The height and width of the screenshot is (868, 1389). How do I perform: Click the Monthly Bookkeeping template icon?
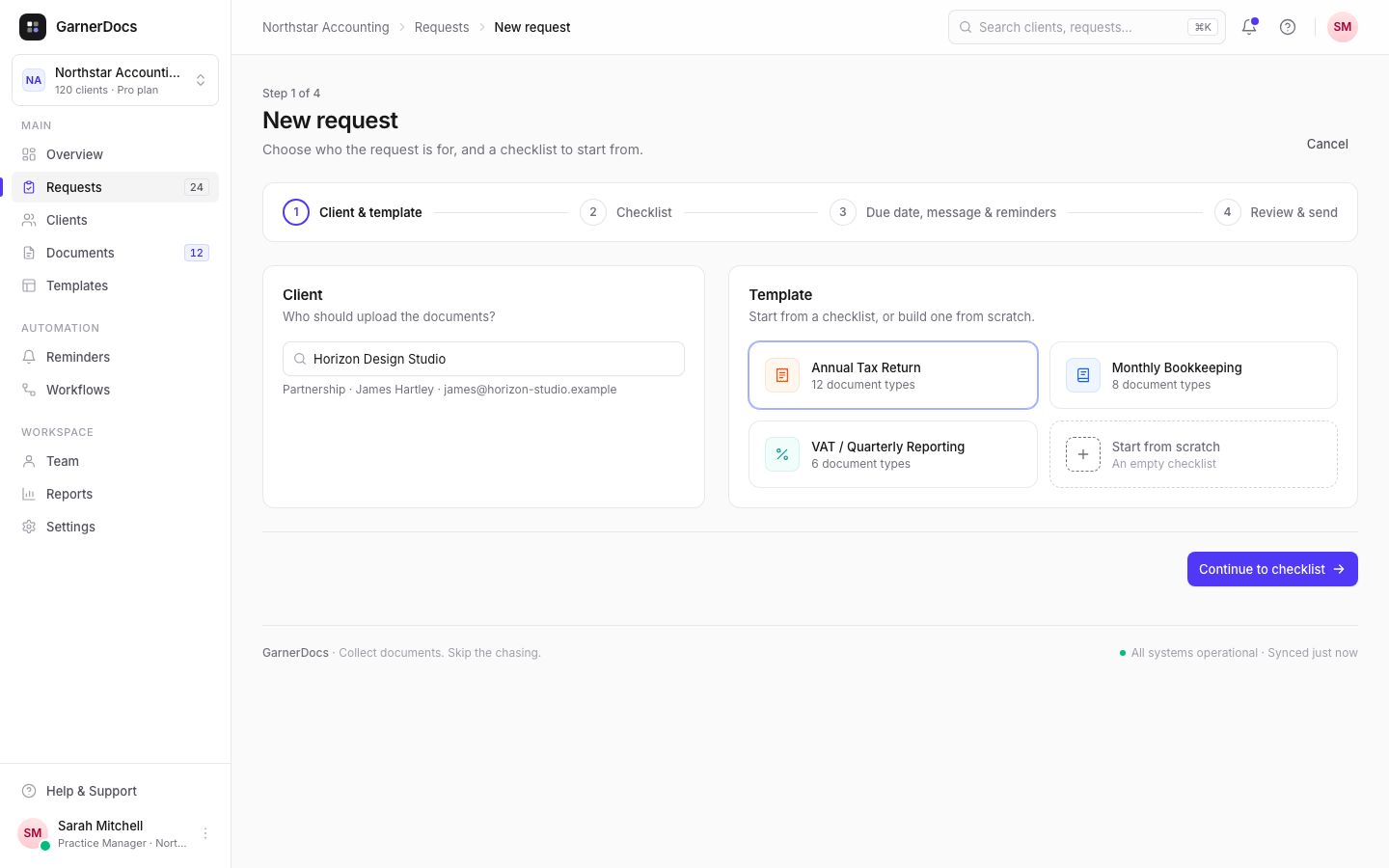click(x=1083, y=375)
